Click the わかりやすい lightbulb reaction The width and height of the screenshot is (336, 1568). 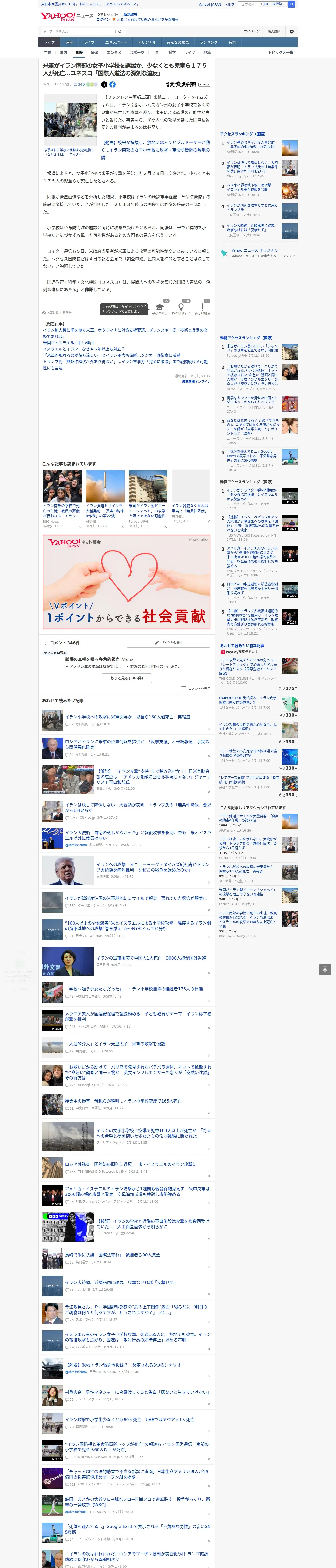click(181, 309)
